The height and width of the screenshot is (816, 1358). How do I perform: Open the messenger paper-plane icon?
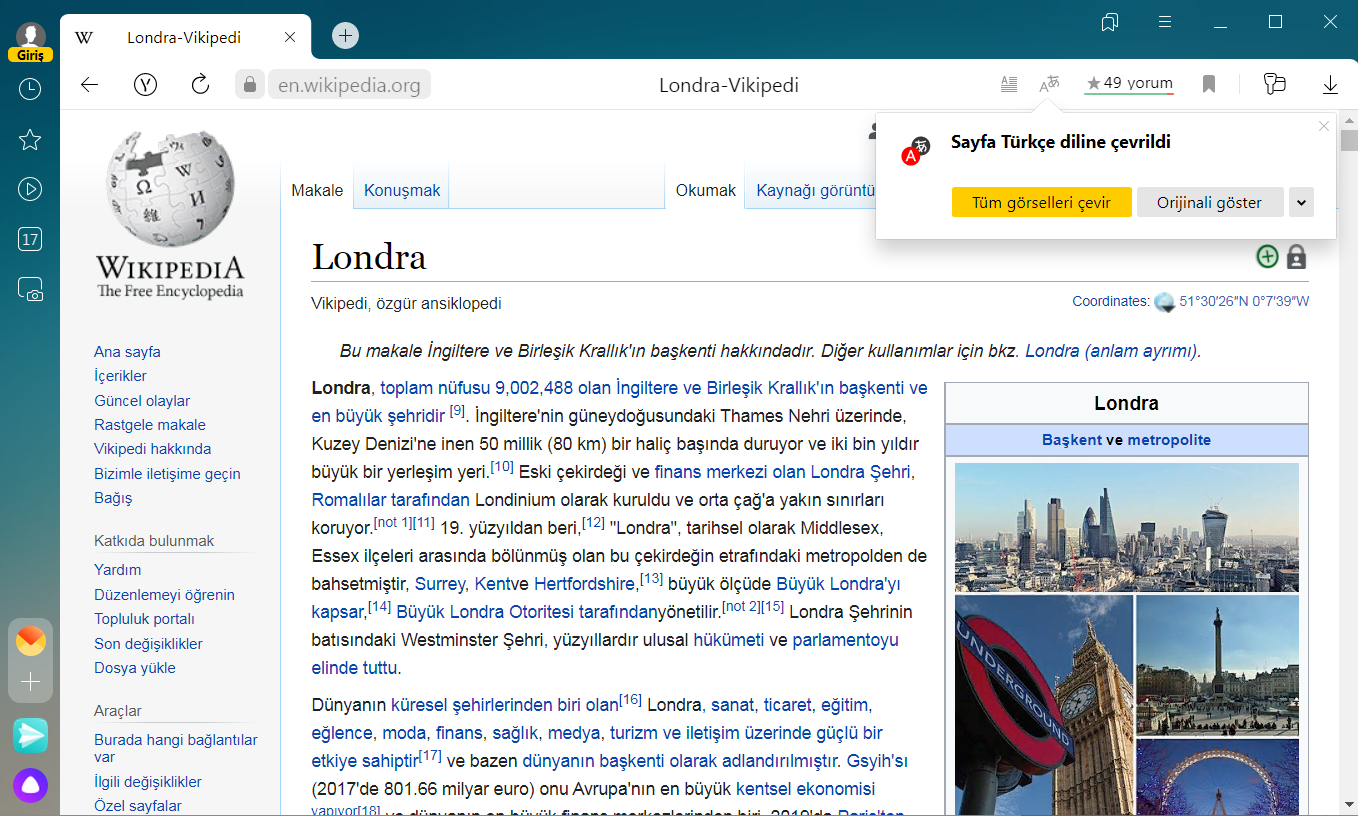click(30, 735)
